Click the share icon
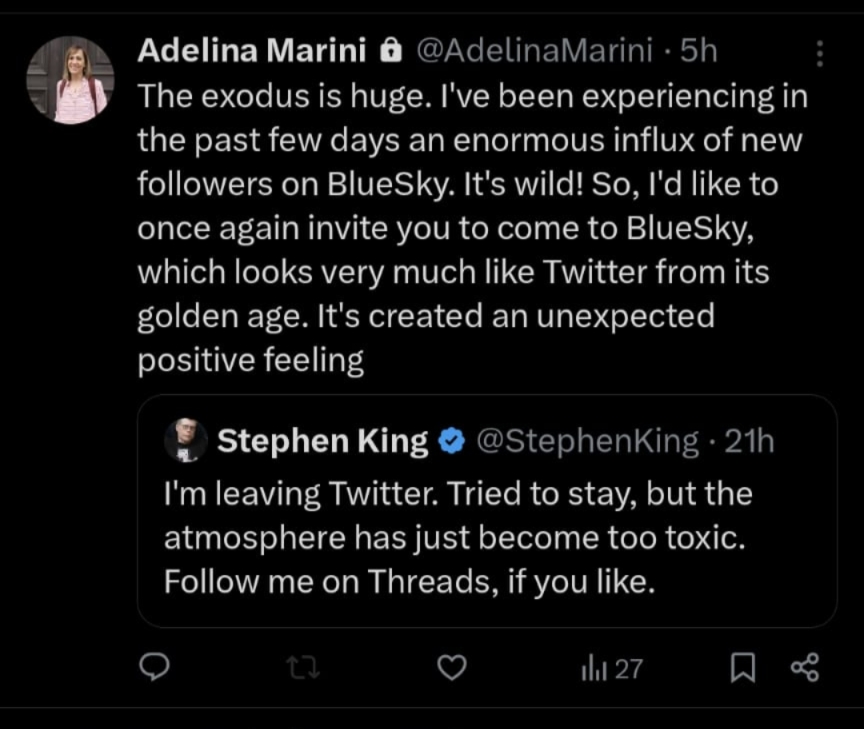The image size is (864, 729). pos(804,667)
